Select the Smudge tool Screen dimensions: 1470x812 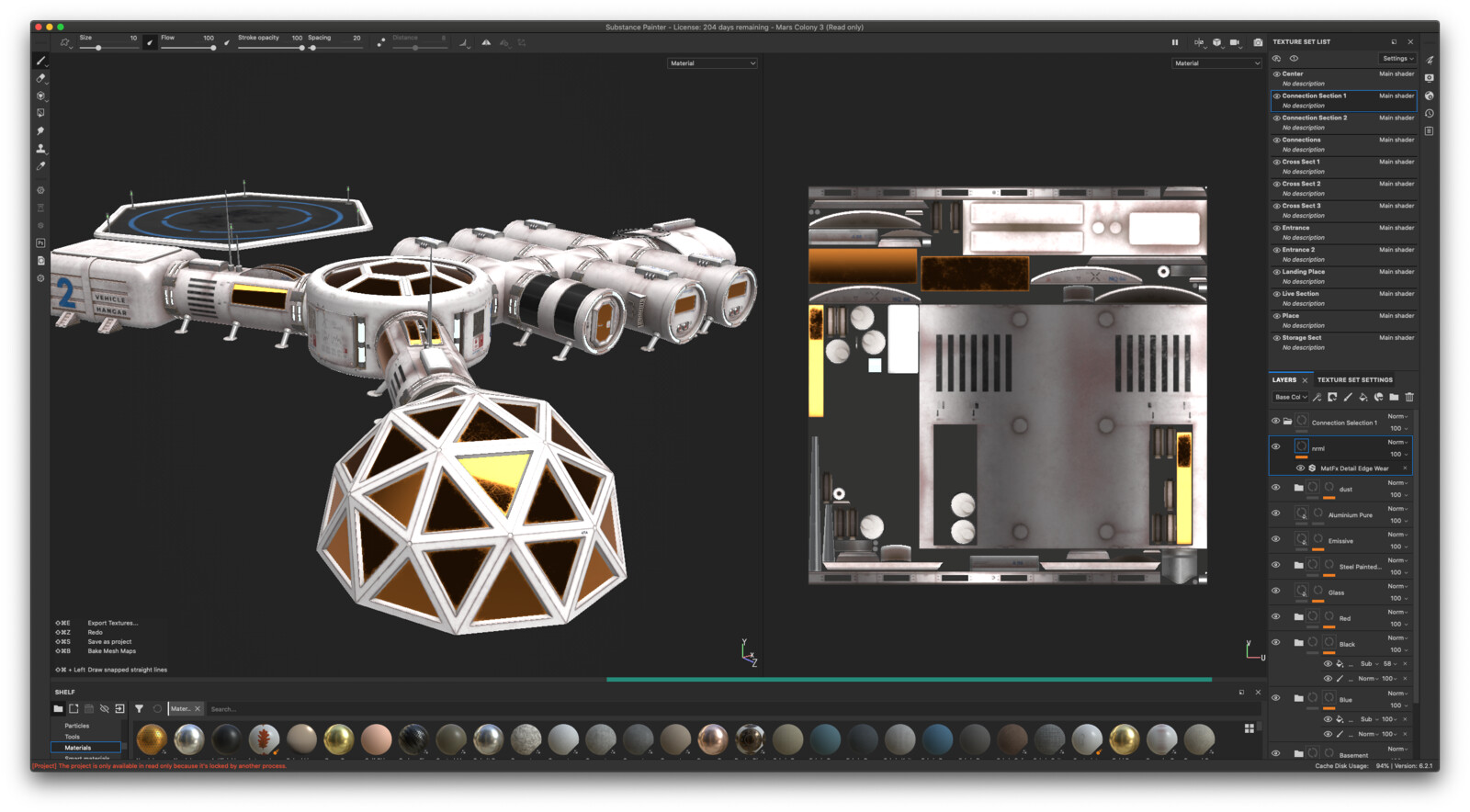(40, 130)
